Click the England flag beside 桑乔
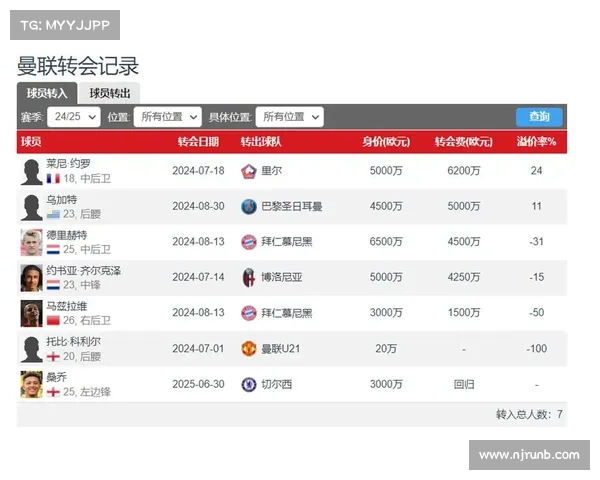The height and width of the screenshot is (480, 600). point(53,392)
